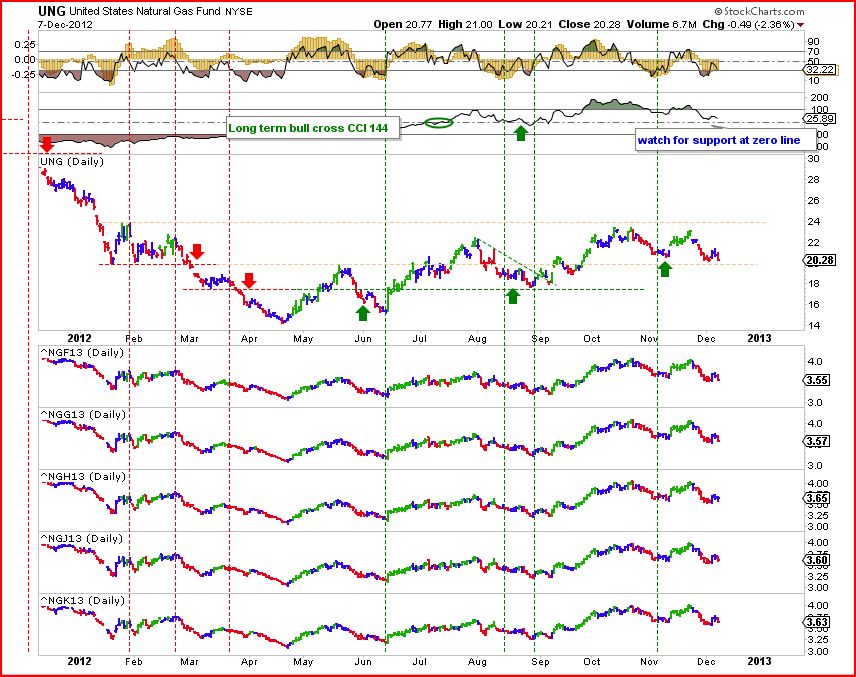Click the 'watch for support at zero line' note
The width and height of the screenshot is (856, 677).
[725, 140]
